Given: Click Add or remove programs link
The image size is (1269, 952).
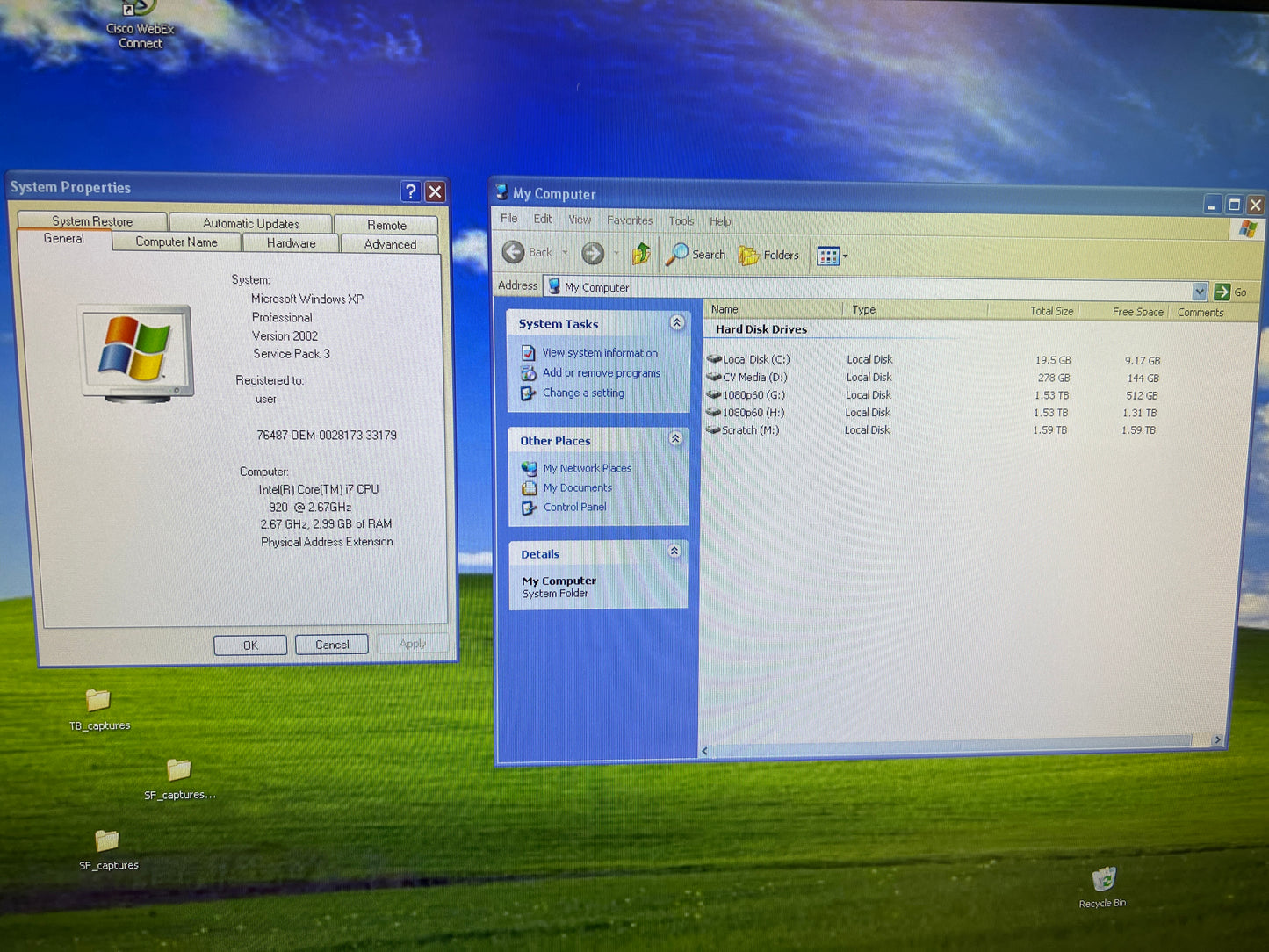Looking at the screenshot, I should tap(602, 372).
